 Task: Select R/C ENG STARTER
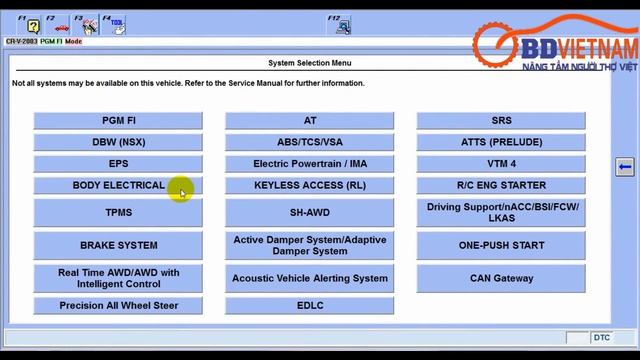(501, 186)
